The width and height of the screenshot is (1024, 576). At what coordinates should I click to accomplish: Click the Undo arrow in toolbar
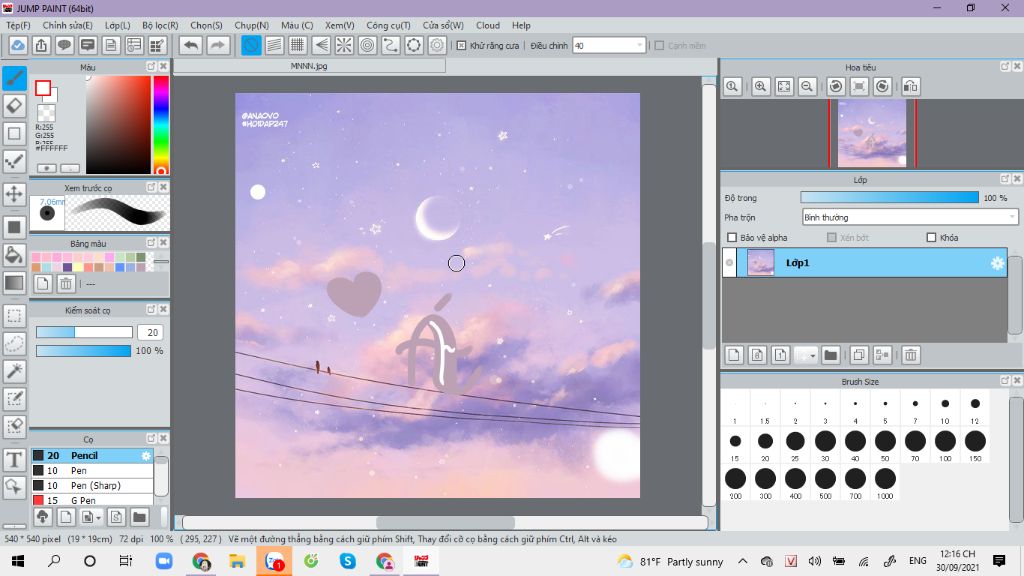click(x=191, y=45)
